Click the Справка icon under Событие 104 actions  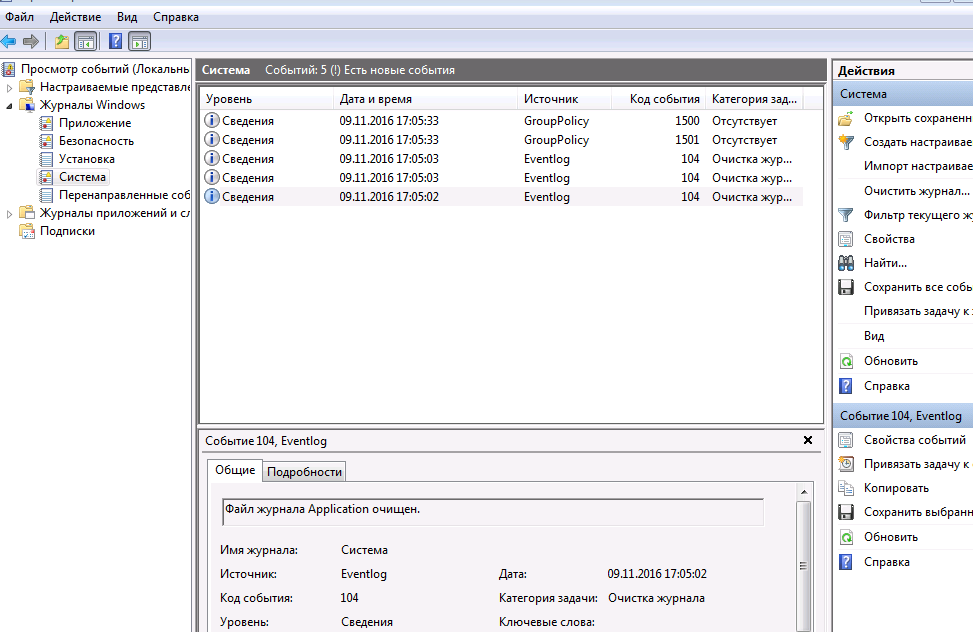(846, 562)
